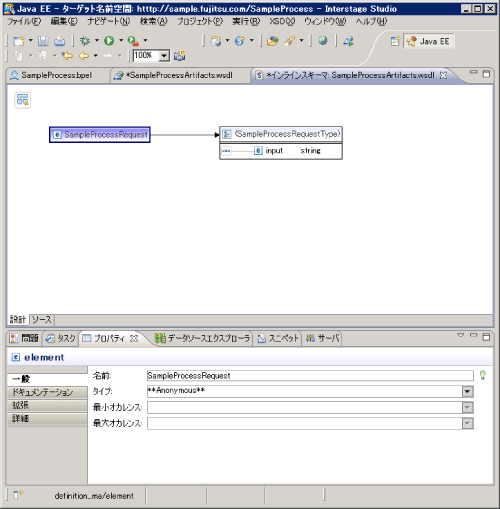Open the ファイル(F) menu

click(x=24, y=22)
